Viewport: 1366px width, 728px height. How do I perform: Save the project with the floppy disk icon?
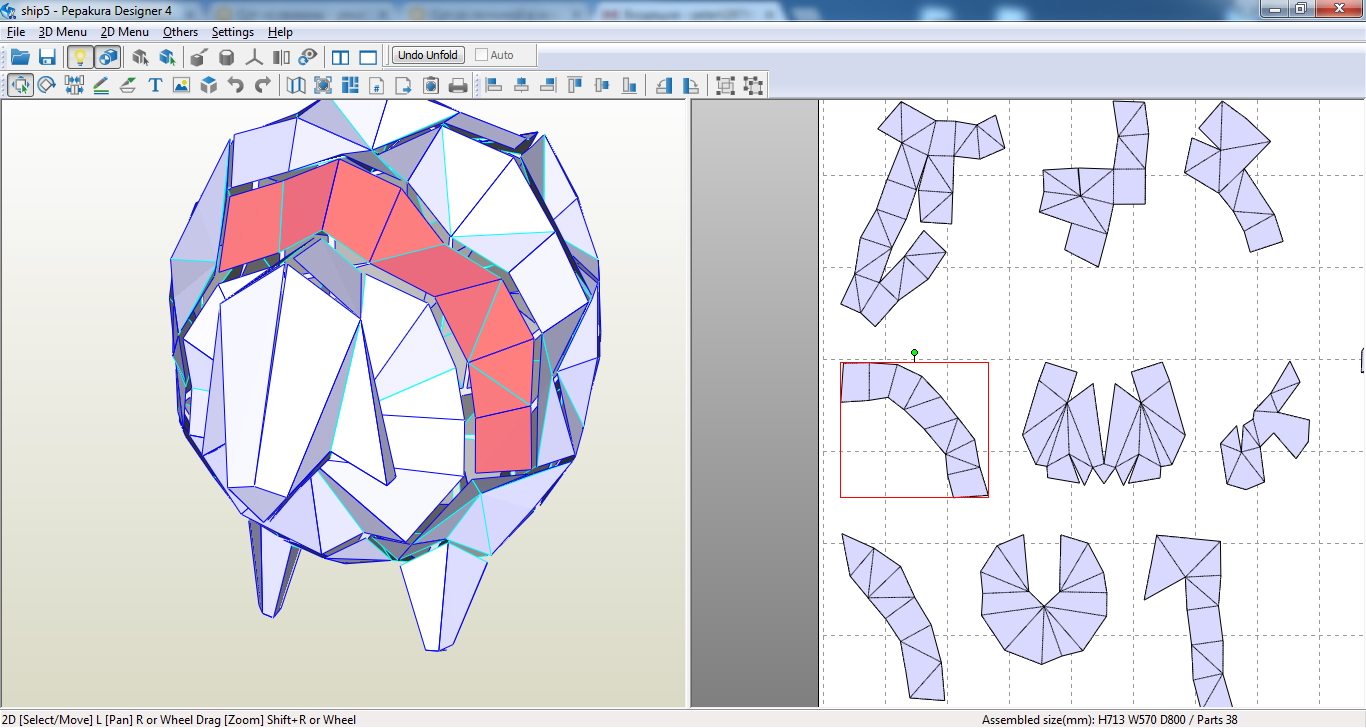tap(47, 56)
